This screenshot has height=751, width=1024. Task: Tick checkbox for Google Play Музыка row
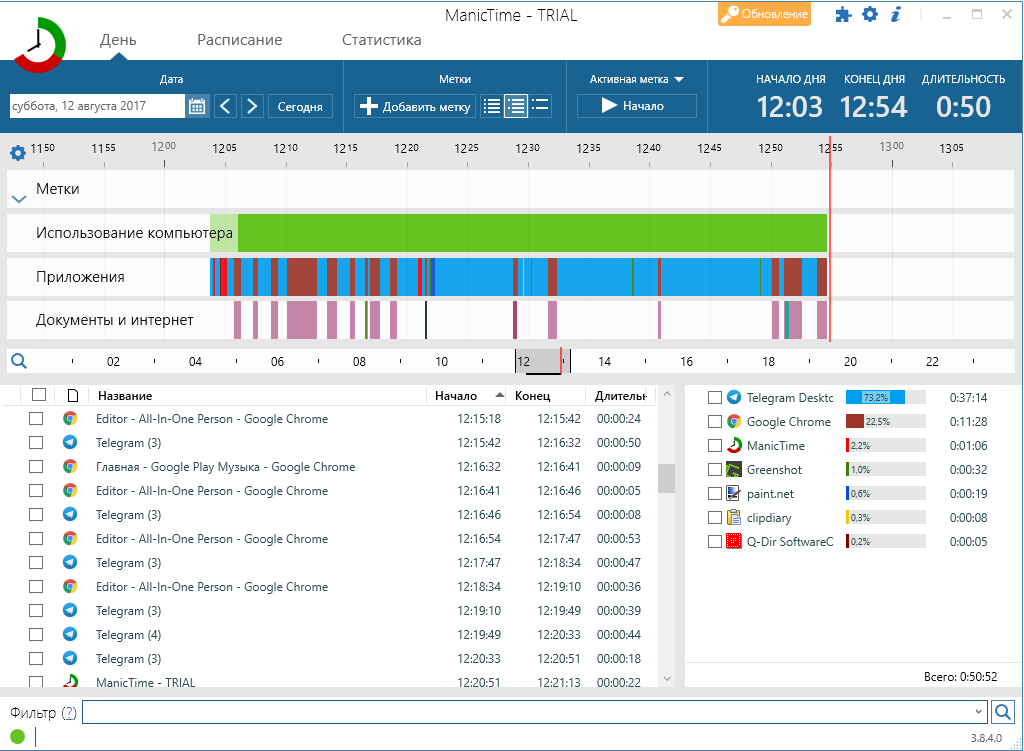pos(36,466)
